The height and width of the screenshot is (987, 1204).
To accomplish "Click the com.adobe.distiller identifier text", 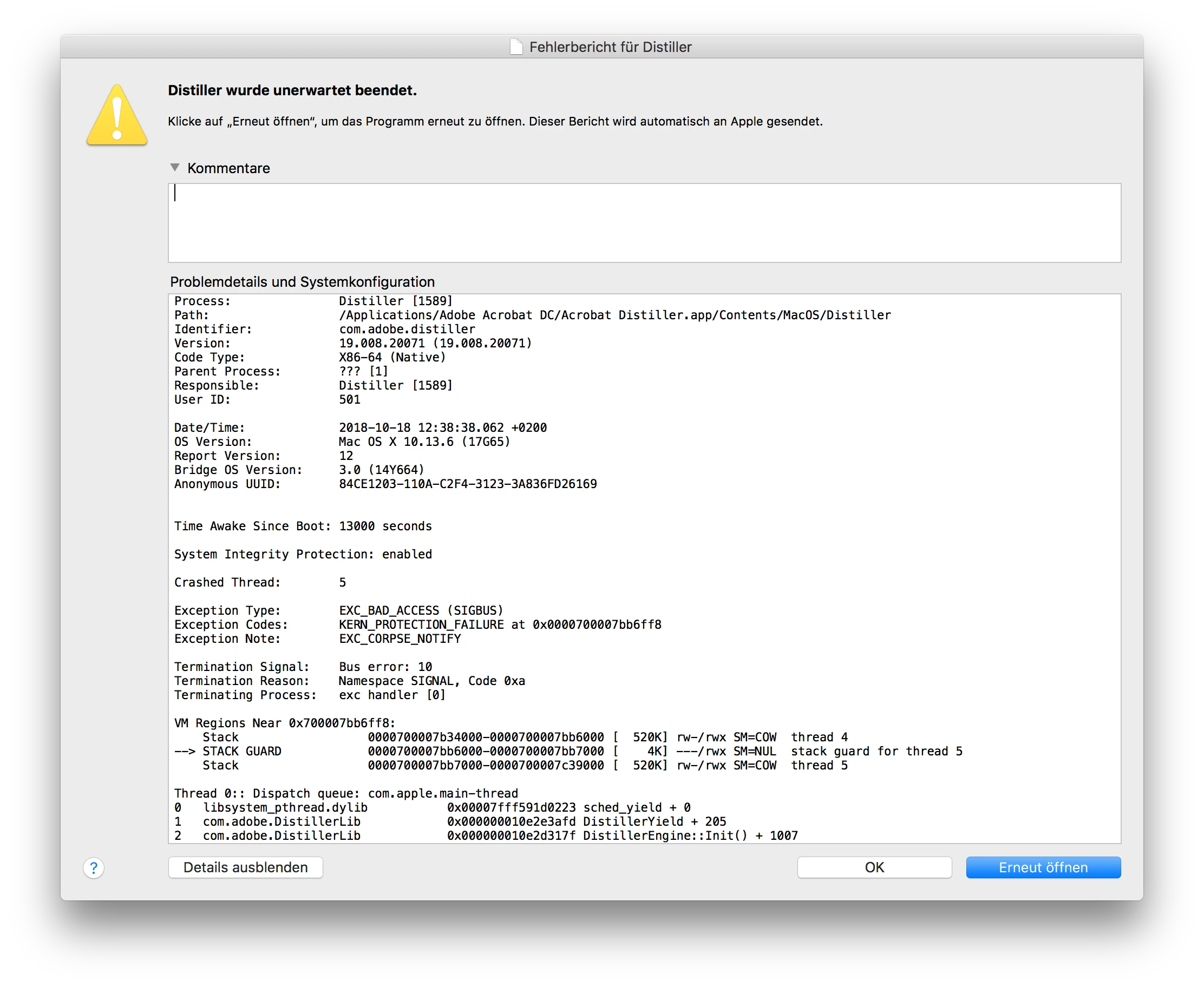I will tap(407, 329).
